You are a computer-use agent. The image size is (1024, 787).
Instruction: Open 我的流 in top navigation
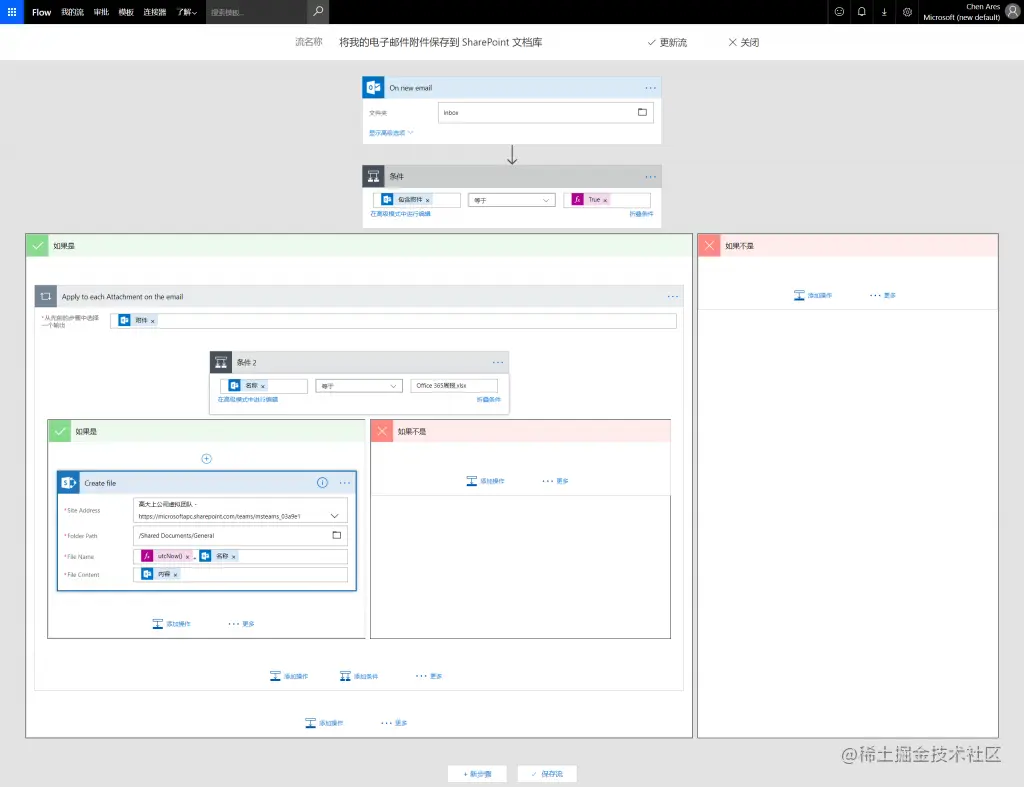72,12
